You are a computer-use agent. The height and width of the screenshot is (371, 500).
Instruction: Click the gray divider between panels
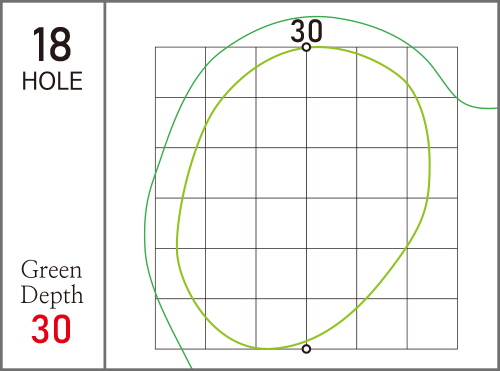(105, 185)
